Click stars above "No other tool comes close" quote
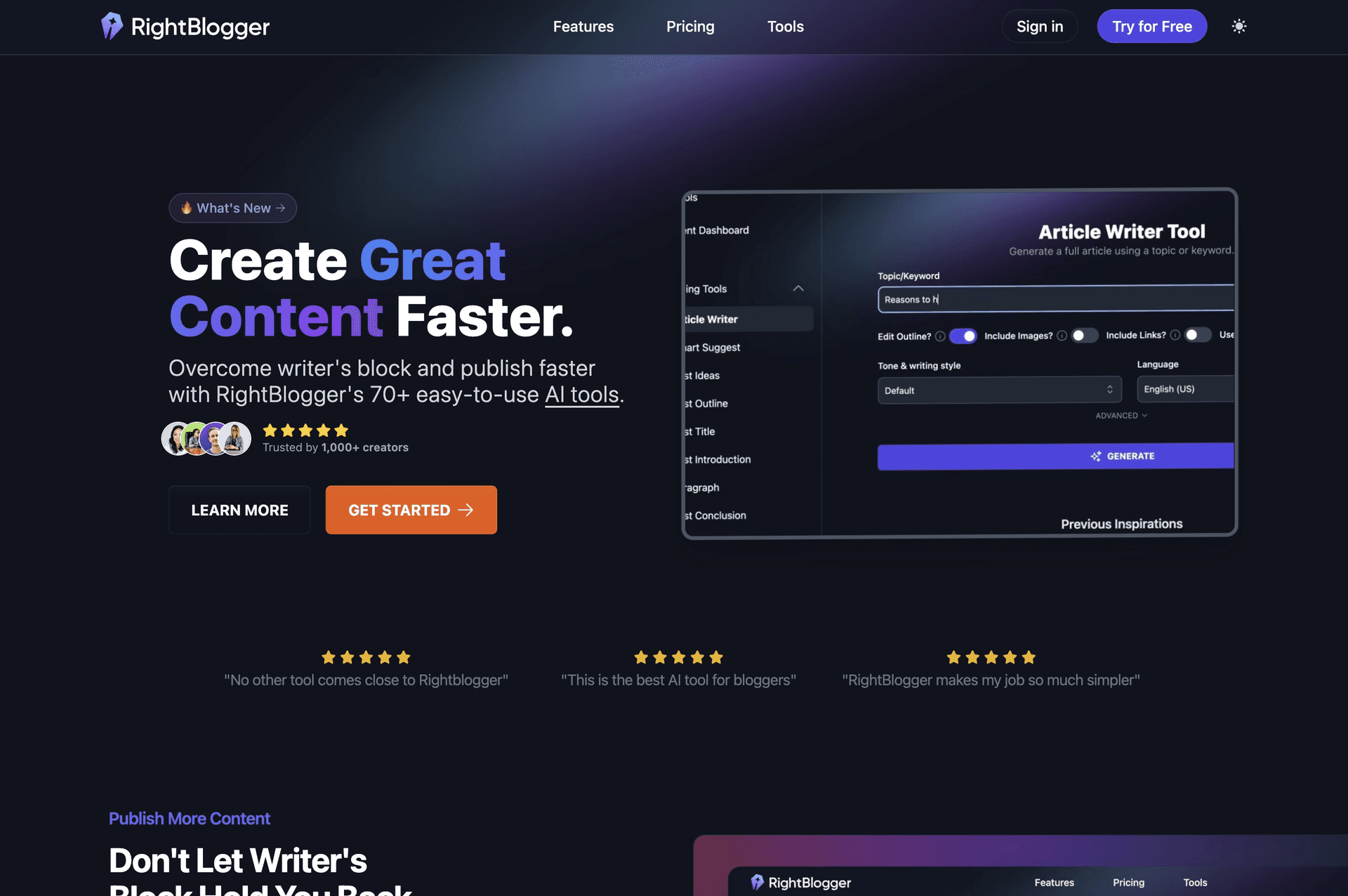 (366, 657)
